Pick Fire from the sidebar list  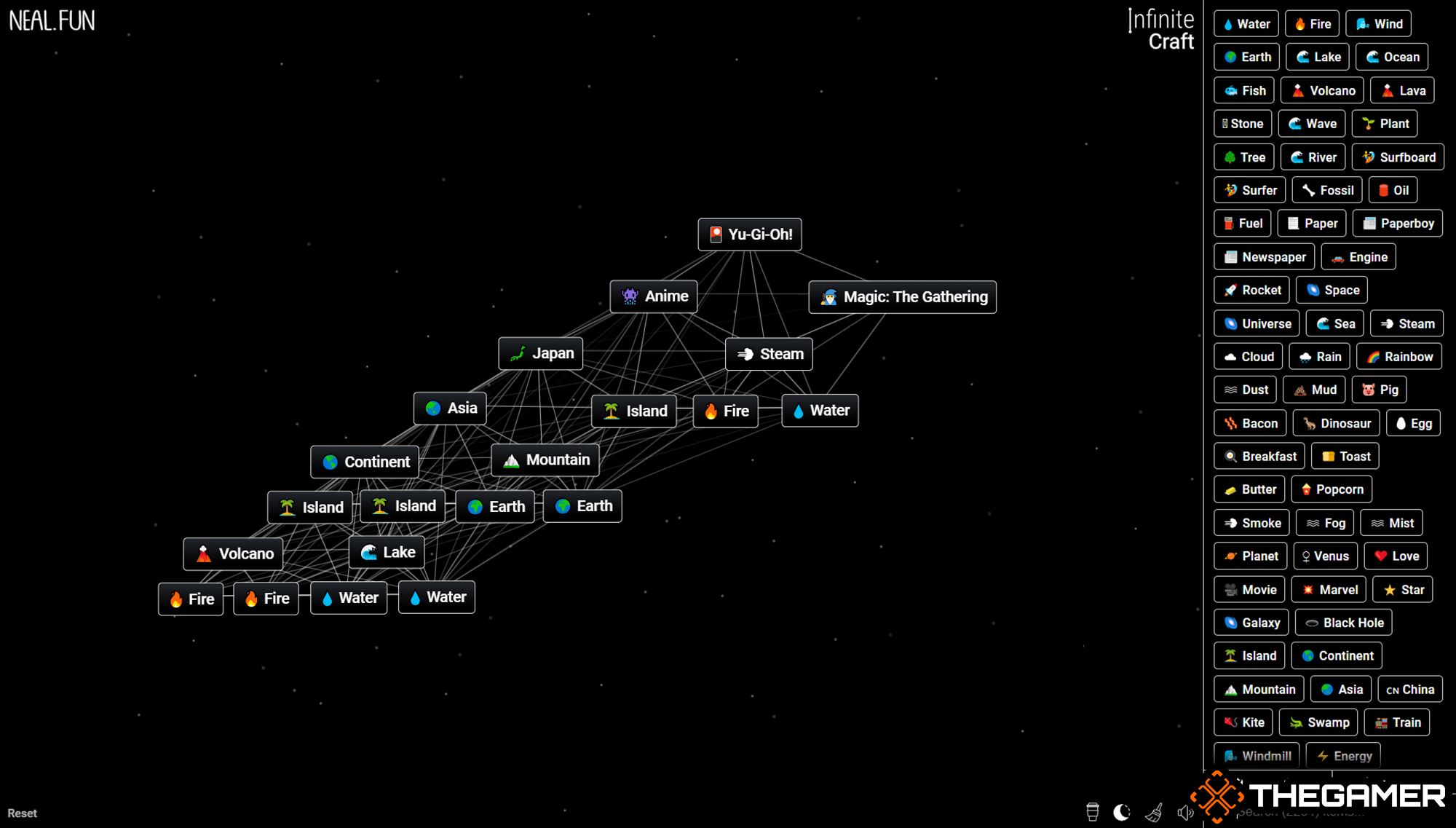click(1312, 24)
